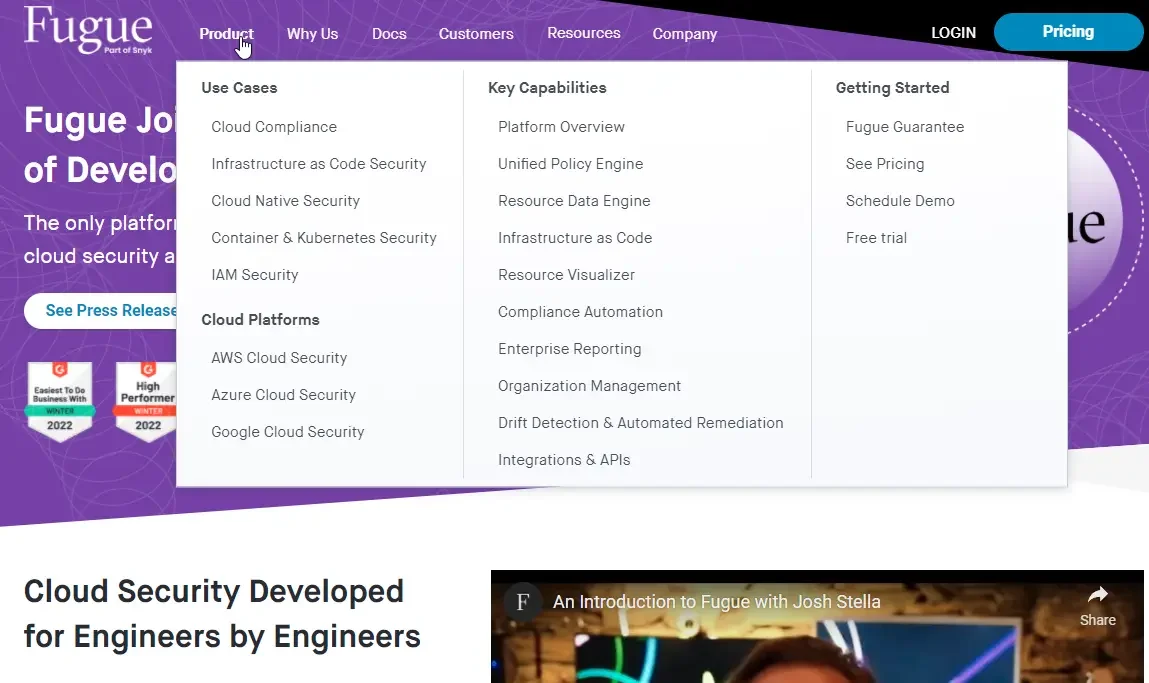Click See Pricing under Getting Started

pos(885,164)
